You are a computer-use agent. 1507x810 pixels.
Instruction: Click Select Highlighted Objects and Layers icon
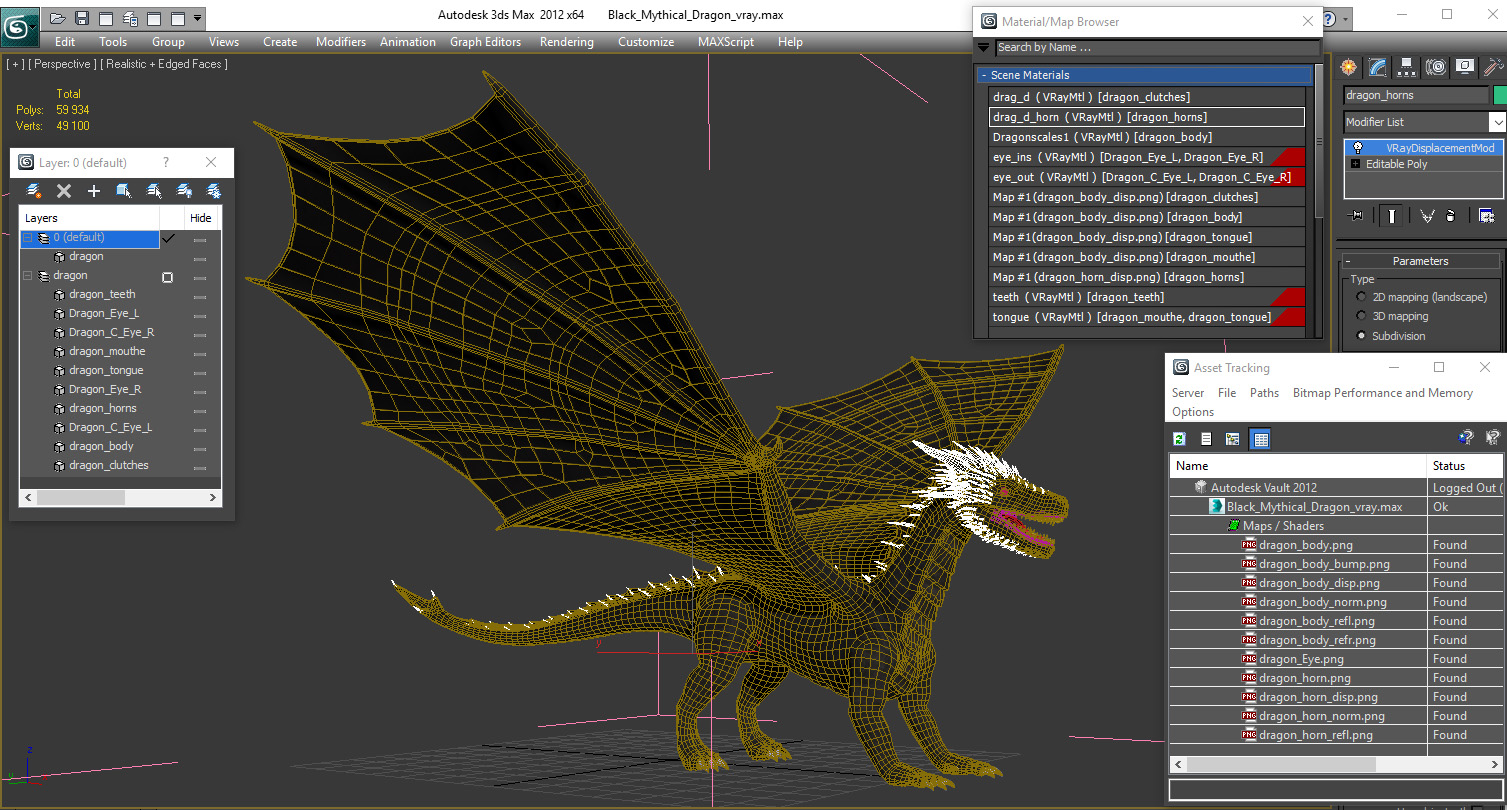point(124,190)
